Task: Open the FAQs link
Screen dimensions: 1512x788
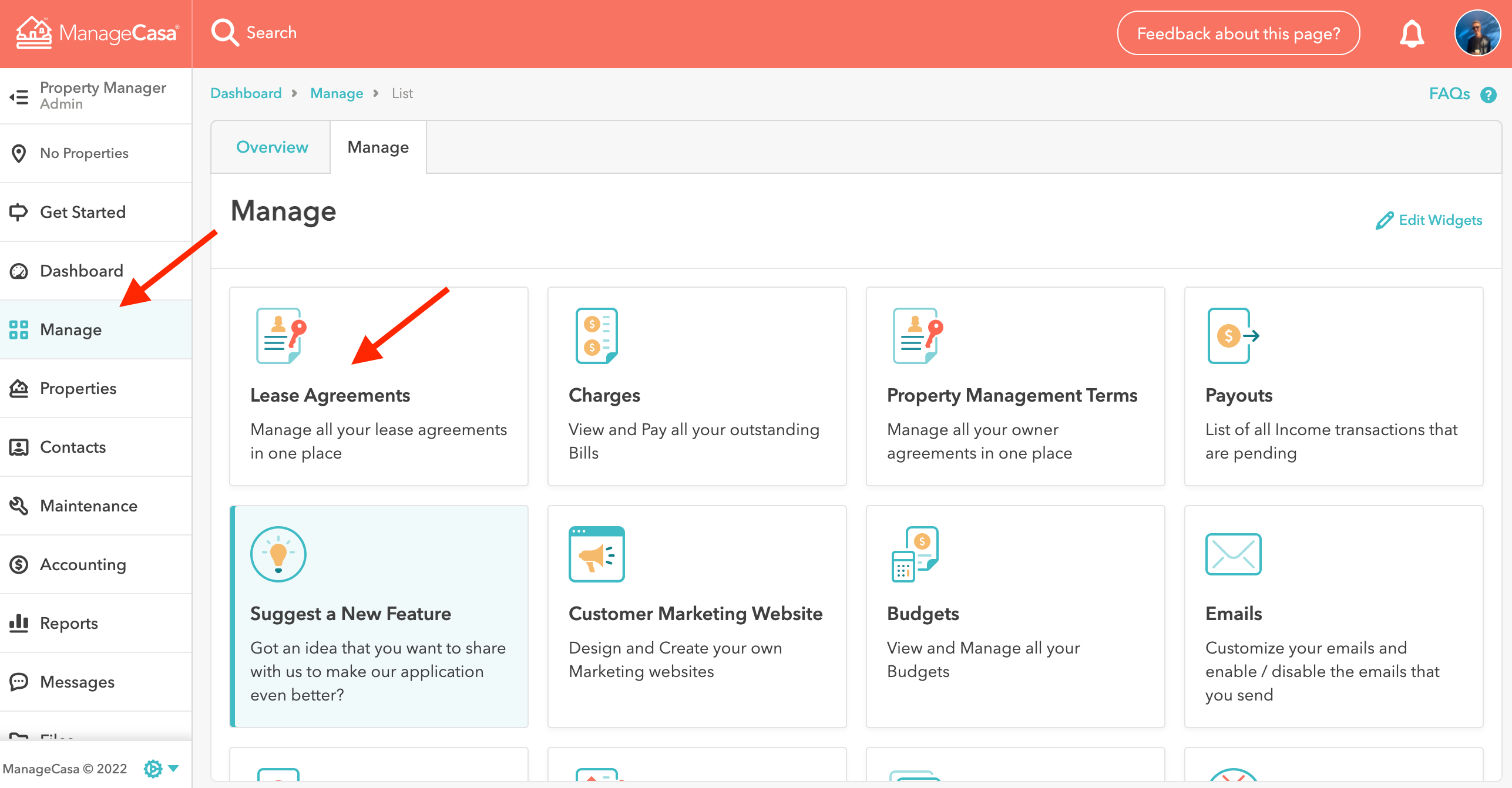Action: click(1449, 94)
